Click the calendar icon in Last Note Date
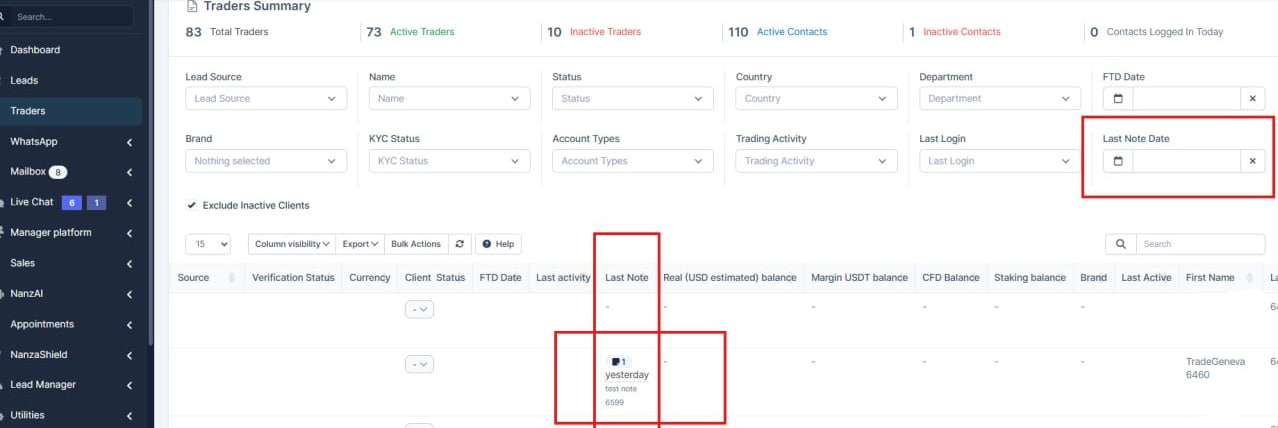The height and width of the screenshot is (428, 1278). [1118, 161]
